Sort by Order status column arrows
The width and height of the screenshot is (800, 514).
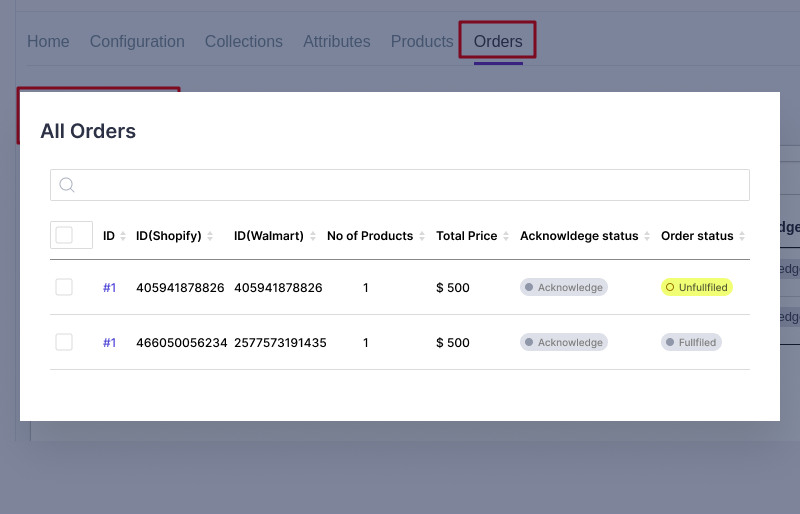click(x=742, y=237)
